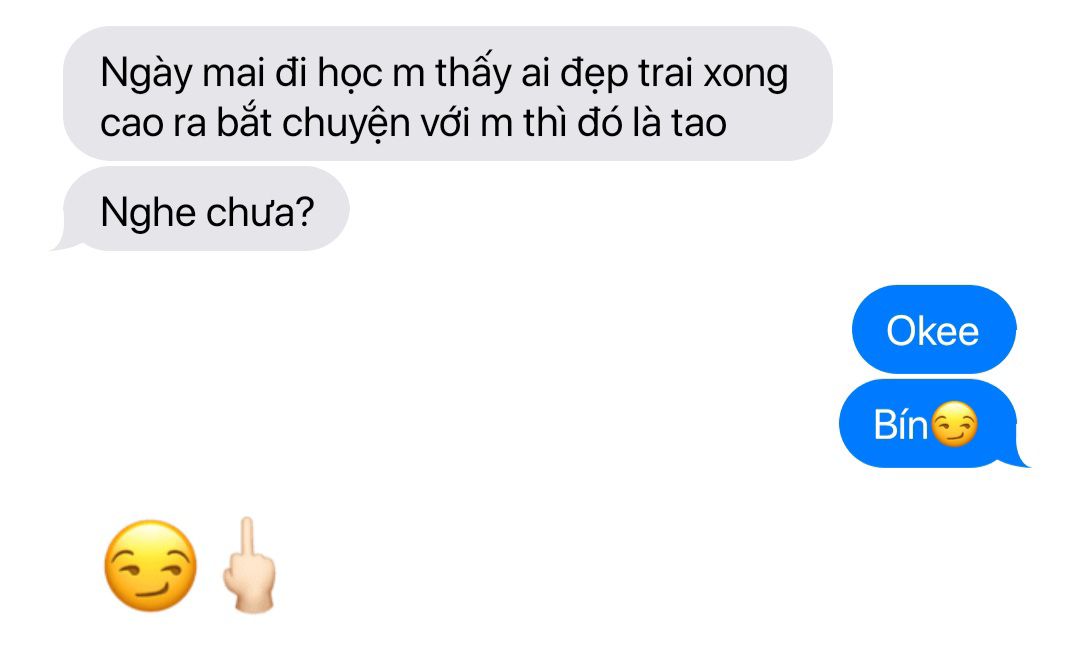Click the word xong on first line

745,74
